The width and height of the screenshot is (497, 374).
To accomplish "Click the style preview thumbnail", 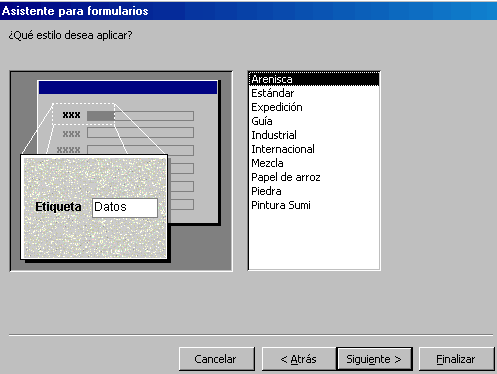I will pyautogui.click(x=121, y=171).
